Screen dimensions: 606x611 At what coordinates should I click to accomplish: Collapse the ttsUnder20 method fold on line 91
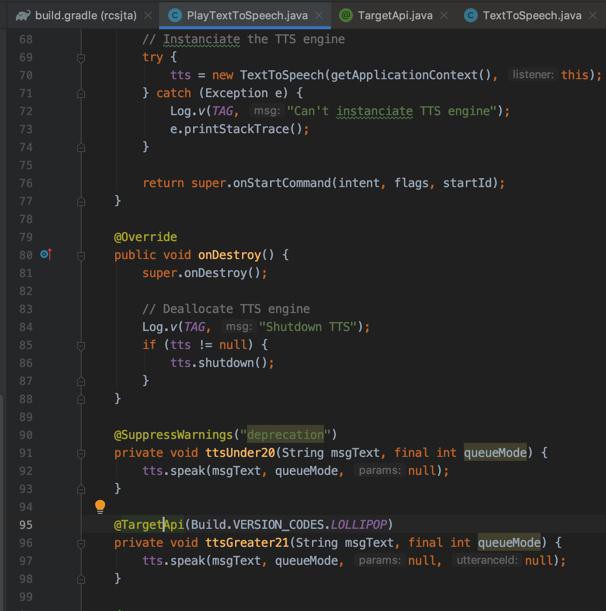[81, 454]
